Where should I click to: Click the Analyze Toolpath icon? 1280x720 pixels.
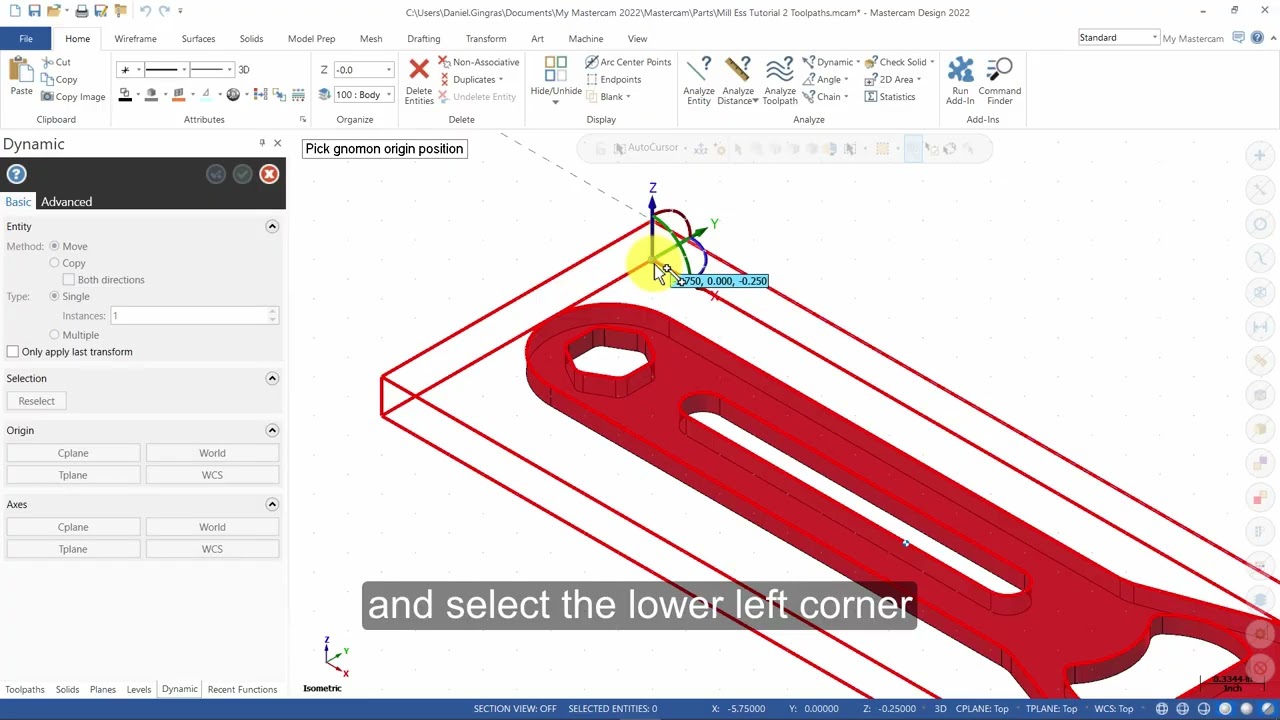tap(780, 70)
